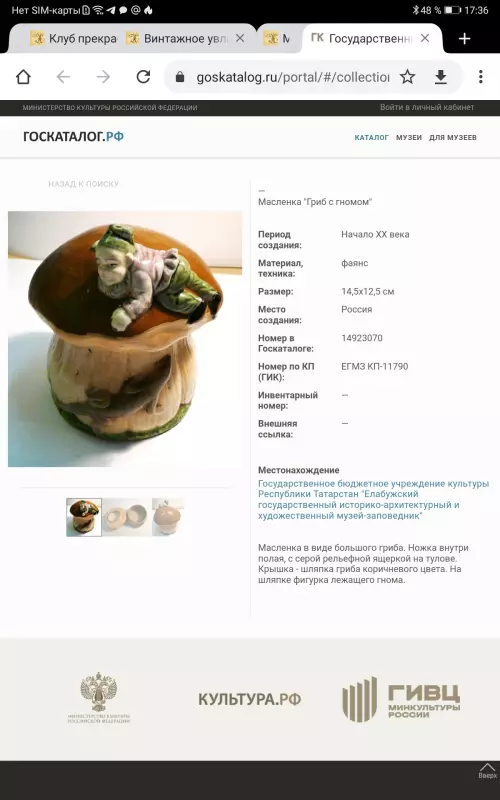Click the Вверх scroll-to-top arrow
Viewport: 500px width, 800px height.
coord(487,771)
